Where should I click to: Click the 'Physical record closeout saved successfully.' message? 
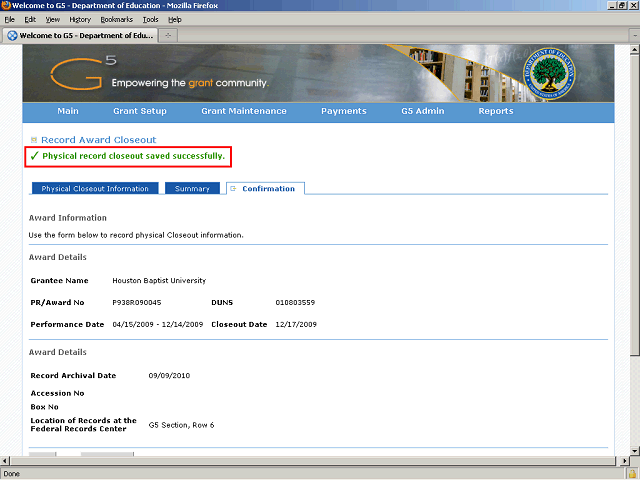[133, 156]
